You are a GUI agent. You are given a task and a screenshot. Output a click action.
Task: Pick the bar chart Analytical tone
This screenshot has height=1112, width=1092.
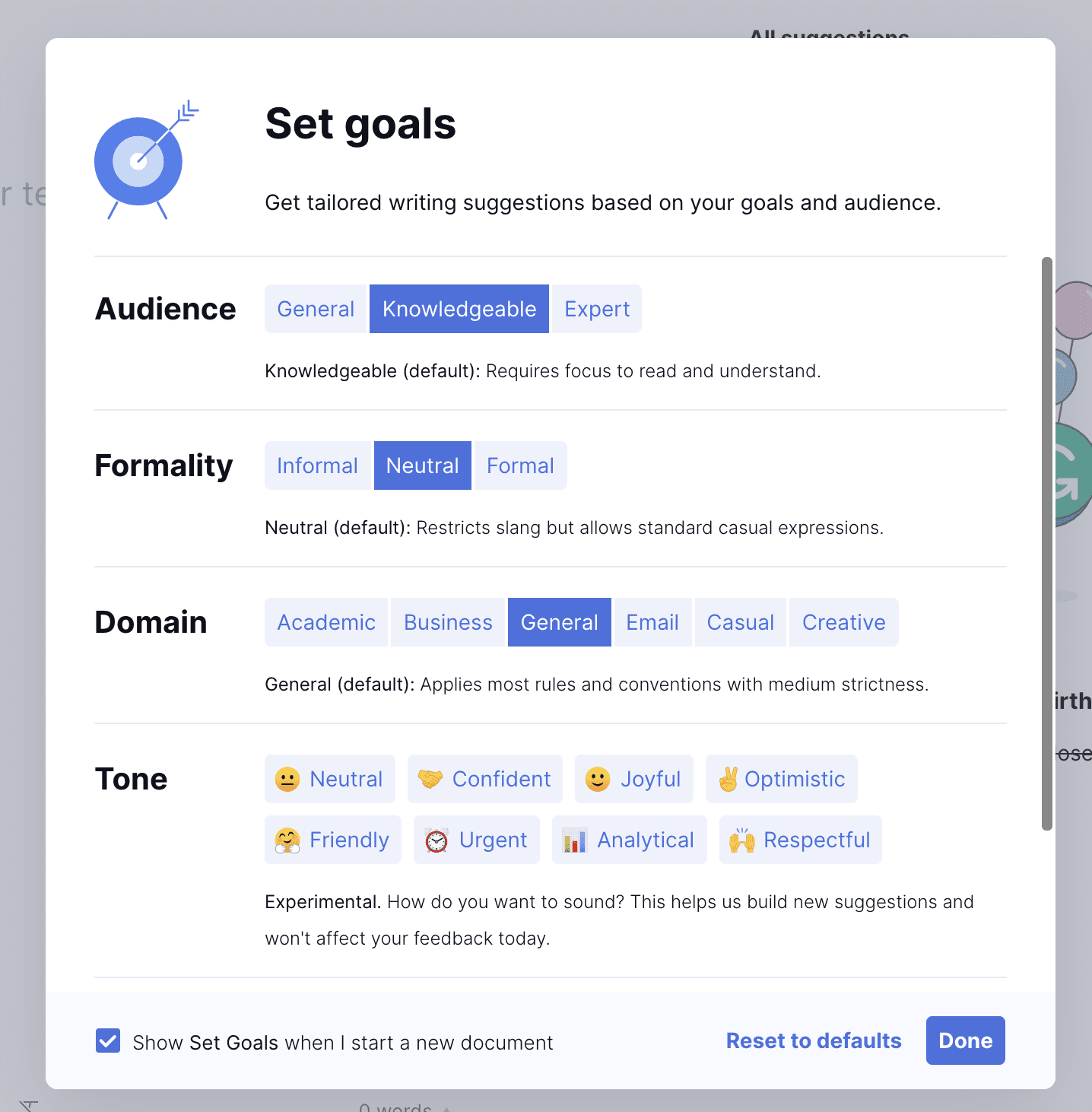point(630,840)
